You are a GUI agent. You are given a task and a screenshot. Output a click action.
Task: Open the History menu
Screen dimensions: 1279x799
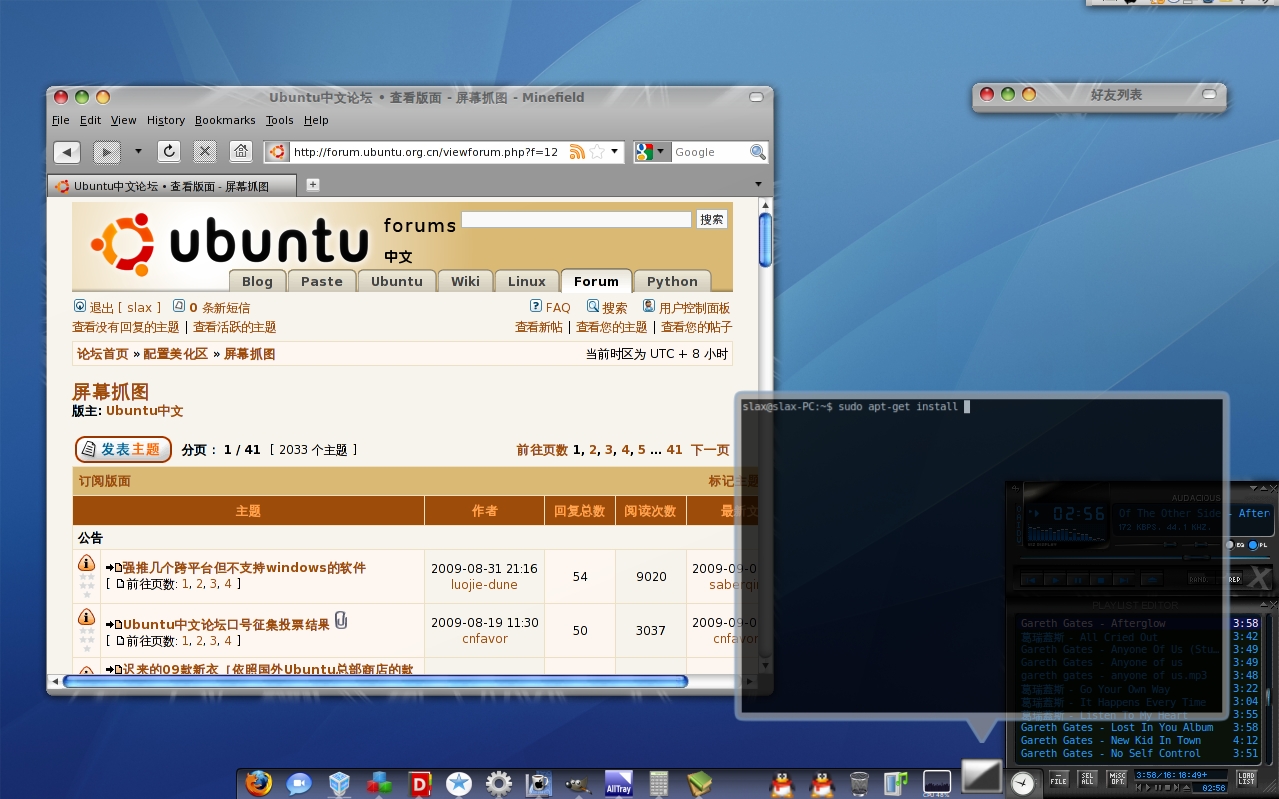coord(166,120)
